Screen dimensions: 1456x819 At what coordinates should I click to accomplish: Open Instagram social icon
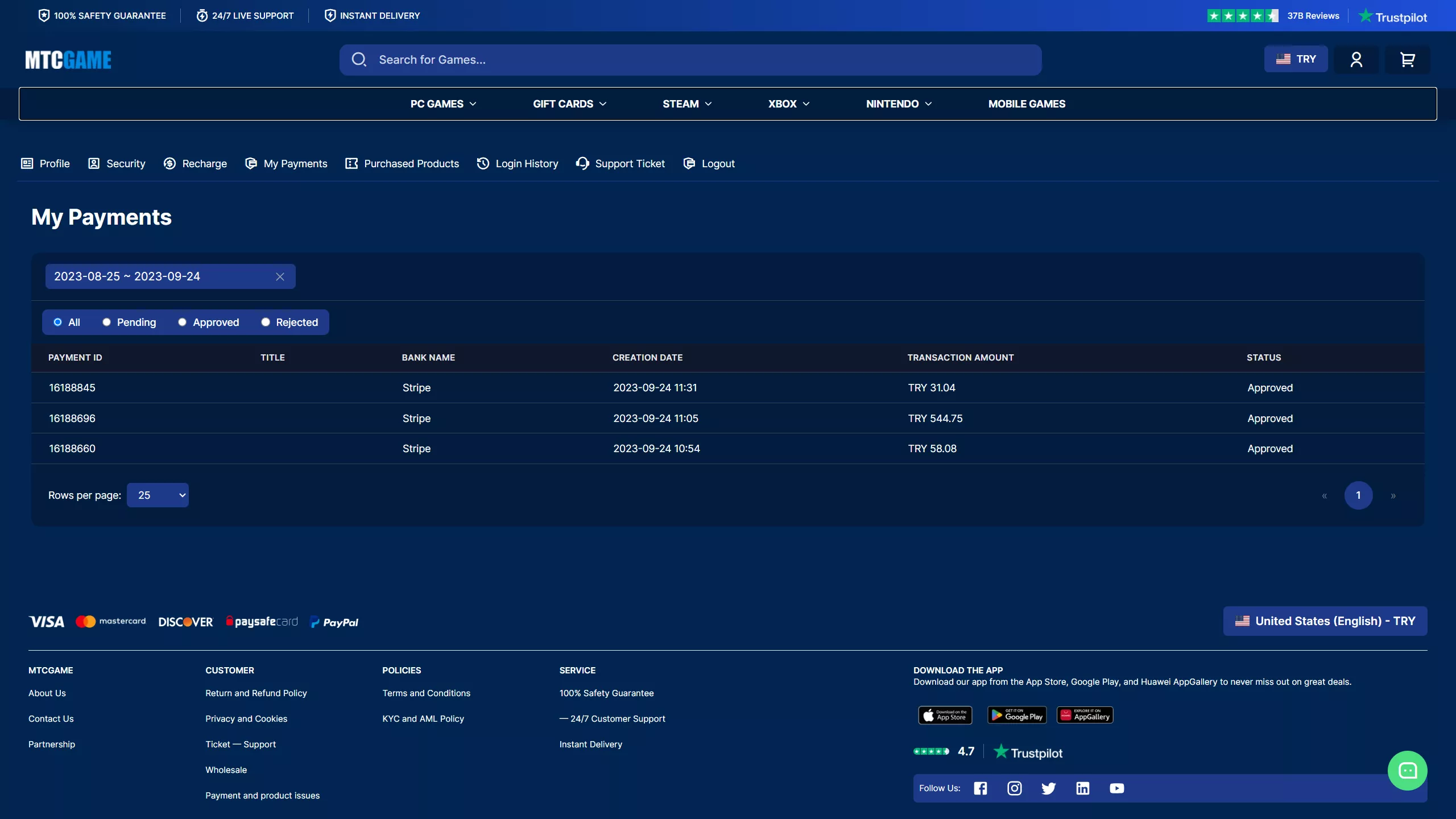coord(1015,788)
